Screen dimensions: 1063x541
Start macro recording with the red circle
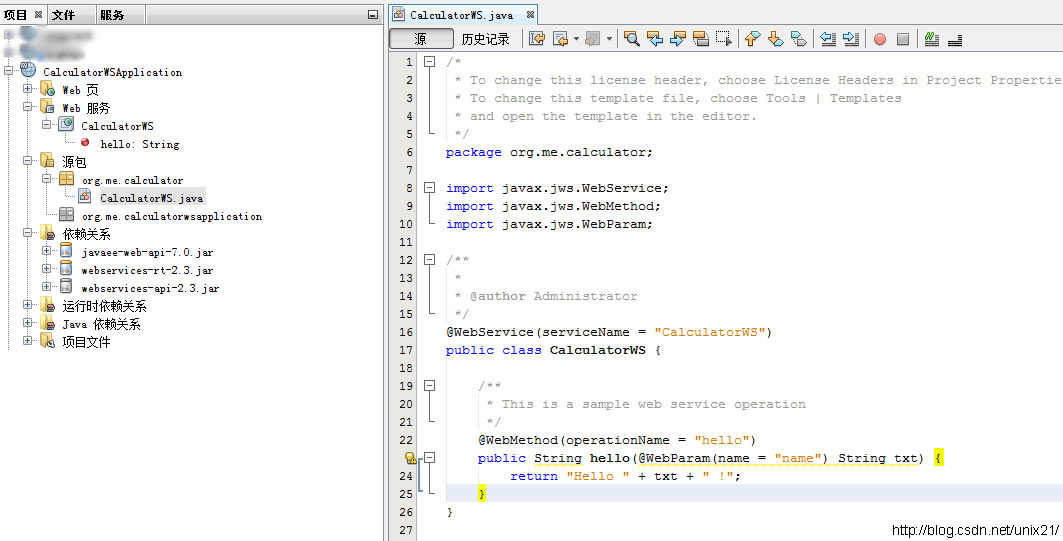(880, 39)
